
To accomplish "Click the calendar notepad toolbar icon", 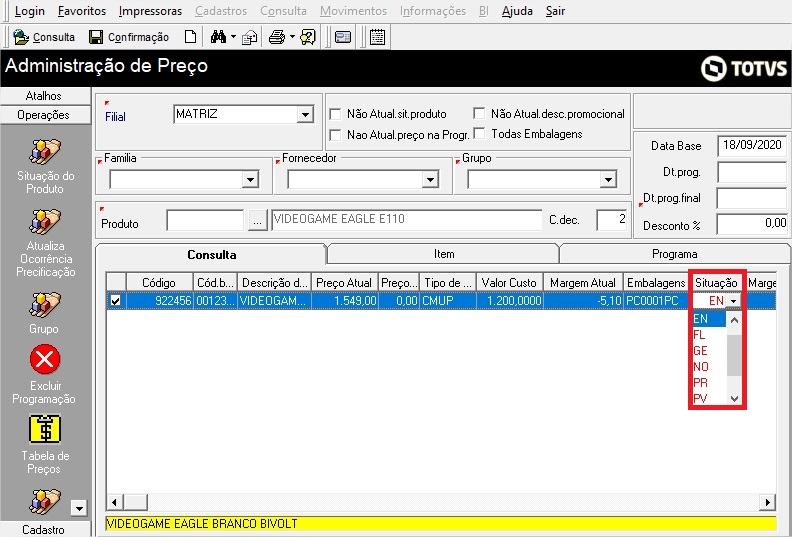I will click(377, 37).
